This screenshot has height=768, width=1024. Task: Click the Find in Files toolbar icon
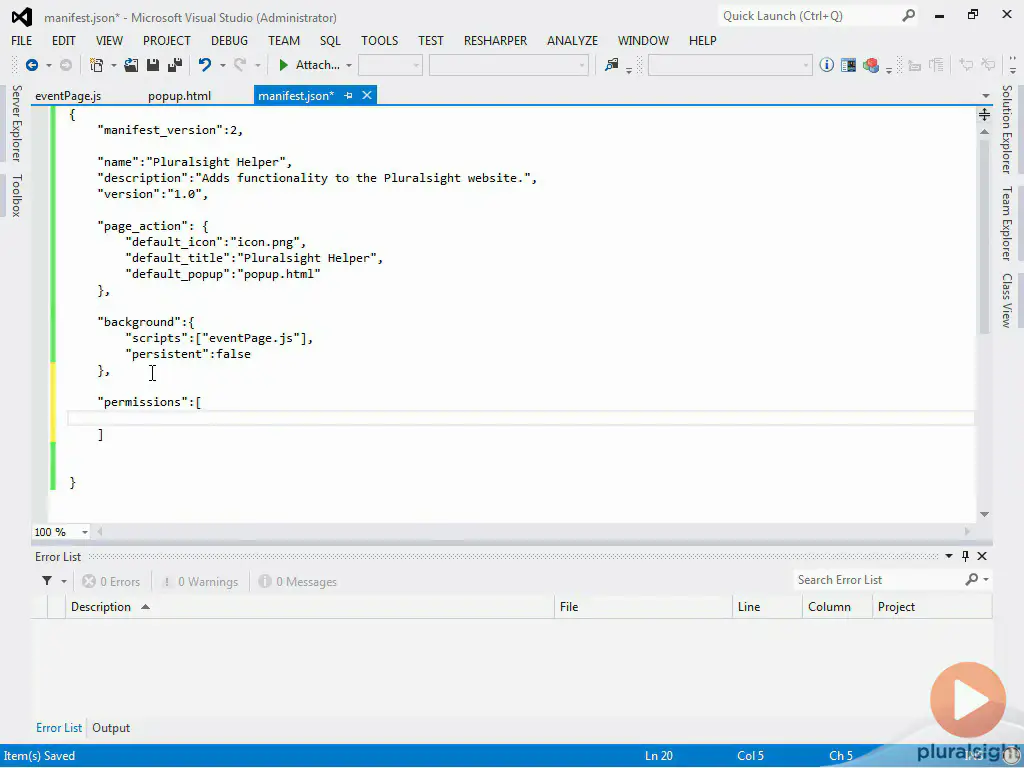[x=611, y=65]
